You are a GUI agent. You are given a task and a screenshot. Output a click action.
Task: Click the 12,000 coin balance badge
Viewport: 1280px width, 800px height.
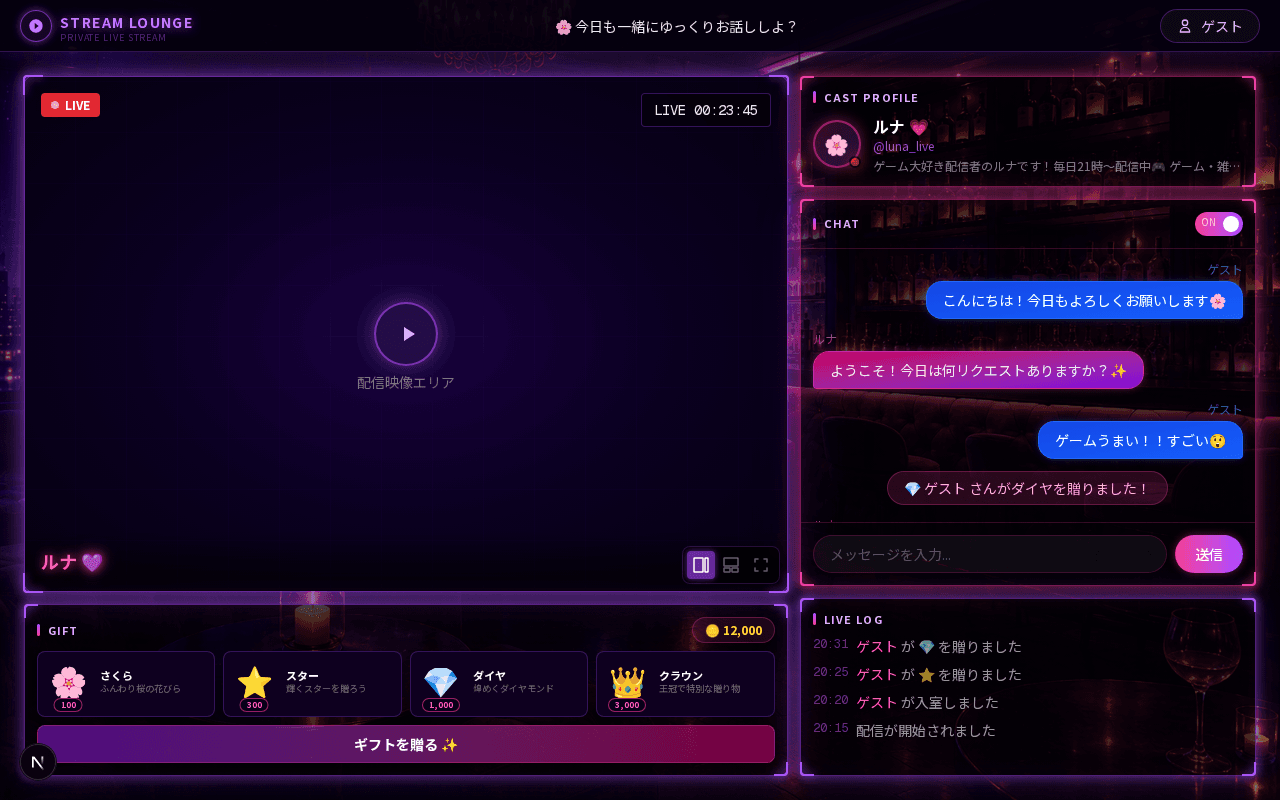(x=733, y=630)
